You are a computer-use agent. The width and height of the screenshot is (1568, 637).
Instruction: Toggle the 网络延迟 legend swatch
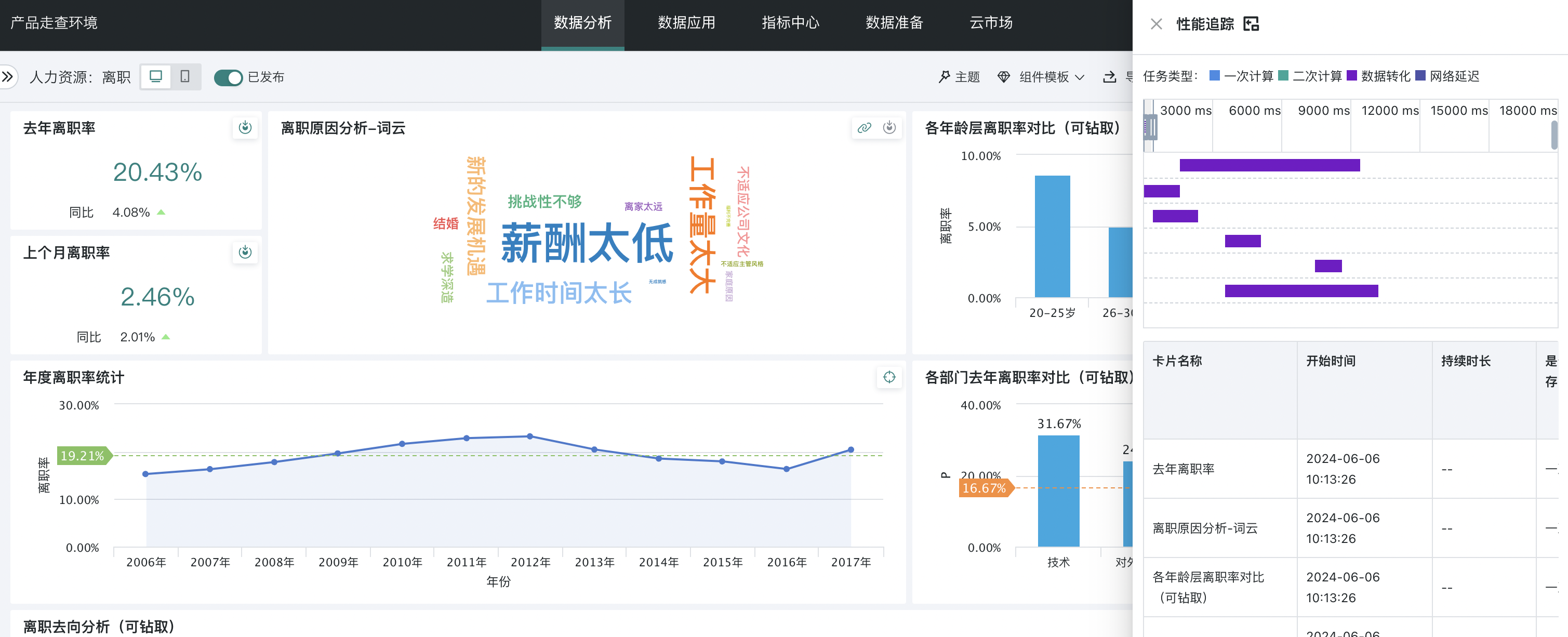pos(1420,75)
